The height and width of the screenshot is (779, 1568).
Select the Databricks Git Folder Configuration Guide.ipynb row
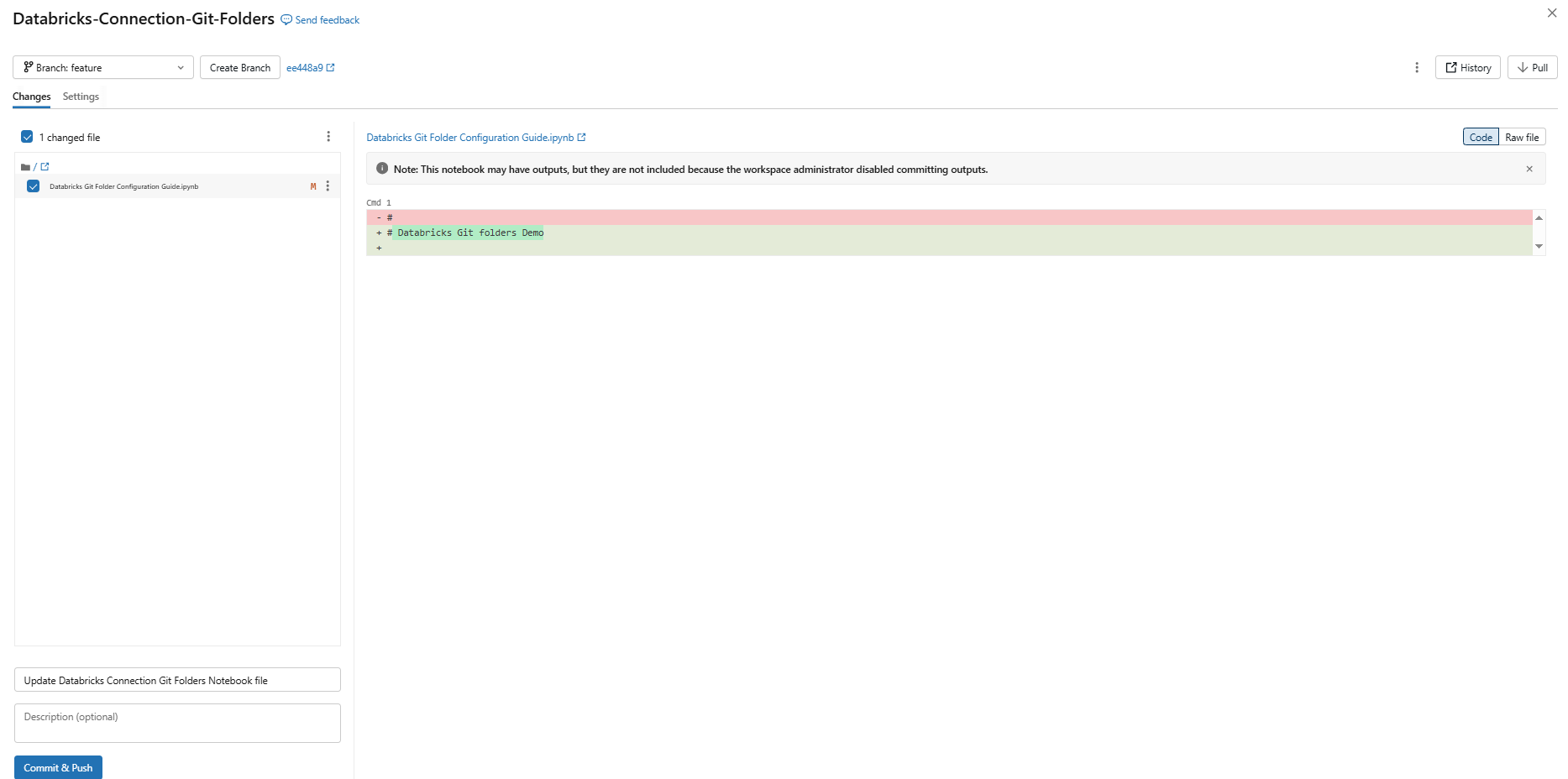coord(177,186)
